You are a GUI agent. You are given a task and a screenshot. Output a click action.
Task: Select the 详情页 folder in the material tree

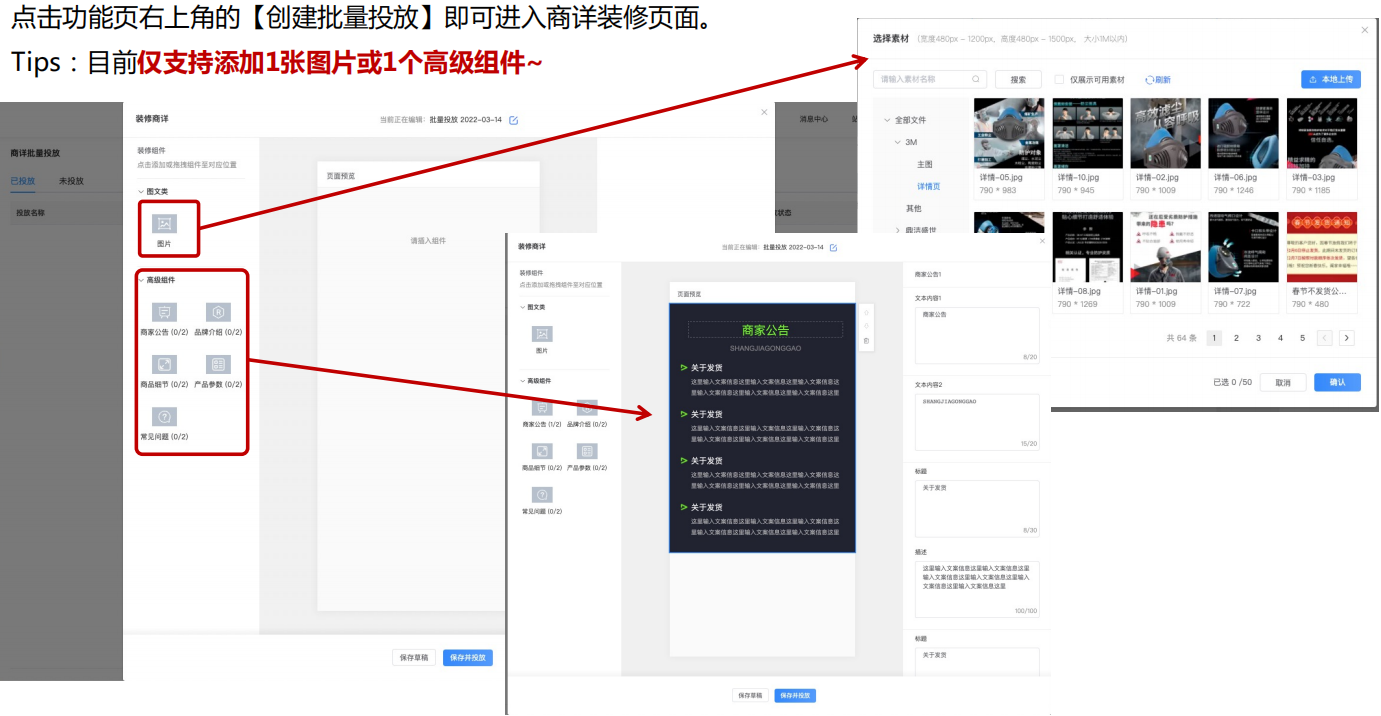(x=929, y=186)
